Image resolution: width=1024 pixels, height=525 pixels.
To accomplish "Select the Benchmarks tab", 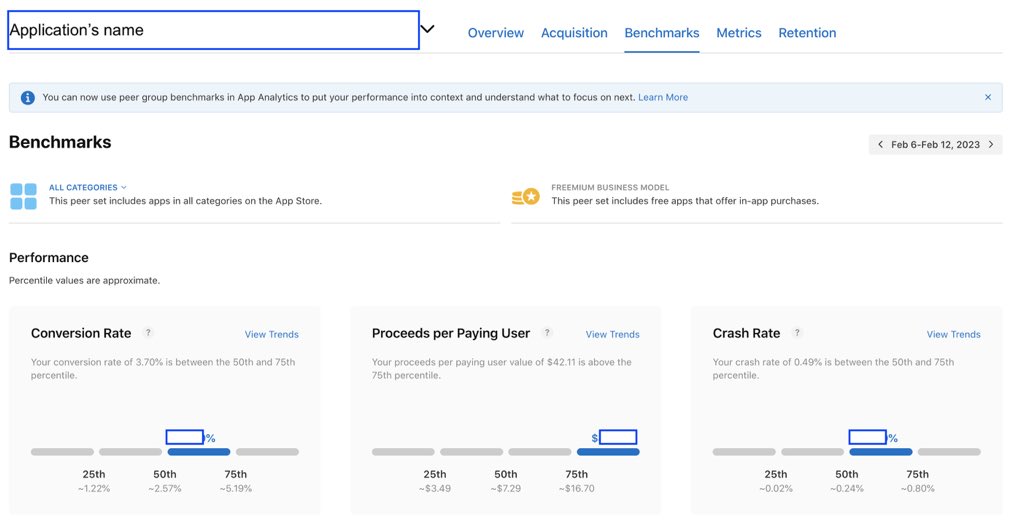I will tap(662, 33).
